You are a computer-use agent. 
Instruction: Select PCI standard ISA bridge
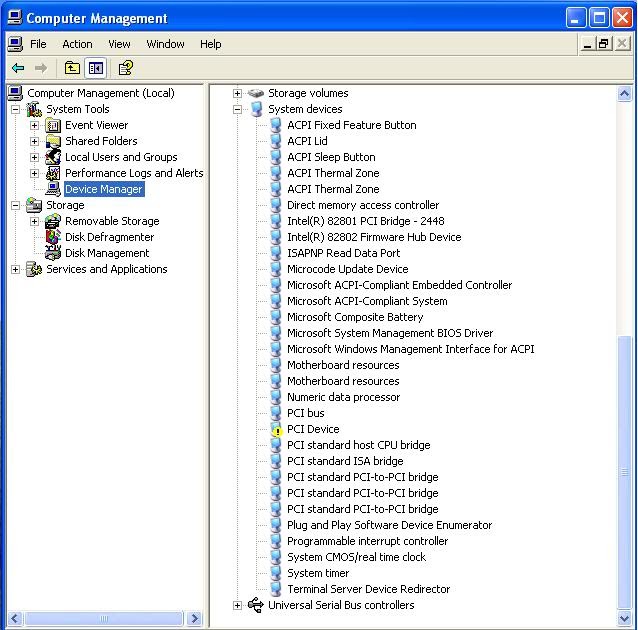345,462
